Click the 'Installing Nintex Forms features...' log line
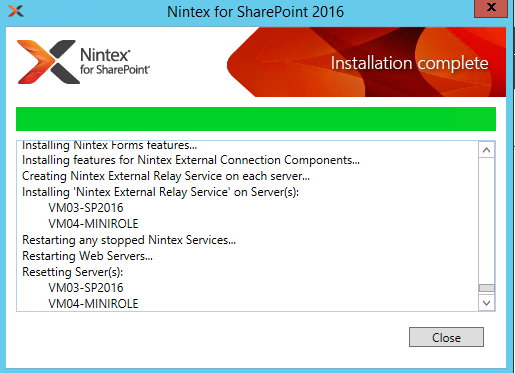515x373 pixels. [x=110, y=145]
